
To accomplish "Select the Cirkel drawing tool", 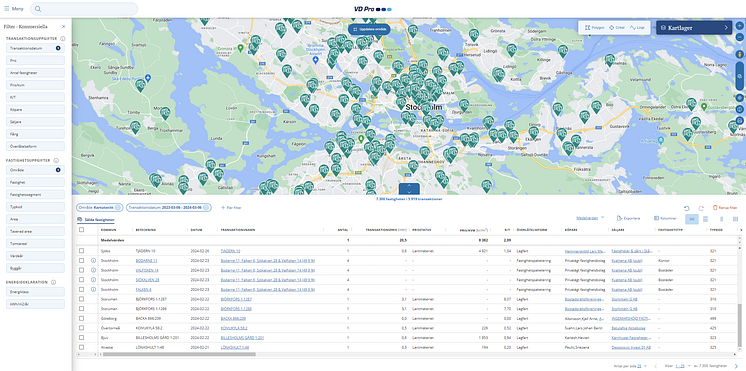I will pyautogui.click(x=617, y=28).
